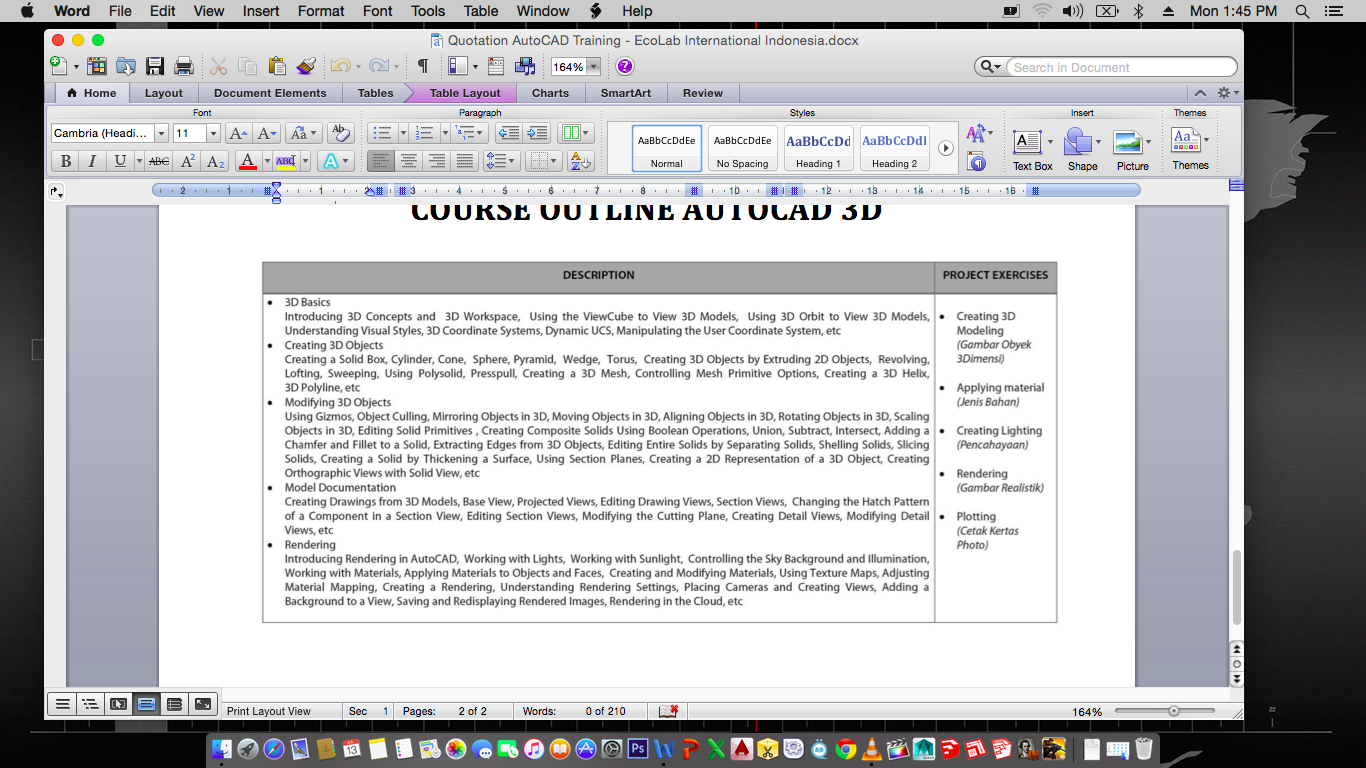Click the Clear Formatting eraser icon

click(340, 133)
